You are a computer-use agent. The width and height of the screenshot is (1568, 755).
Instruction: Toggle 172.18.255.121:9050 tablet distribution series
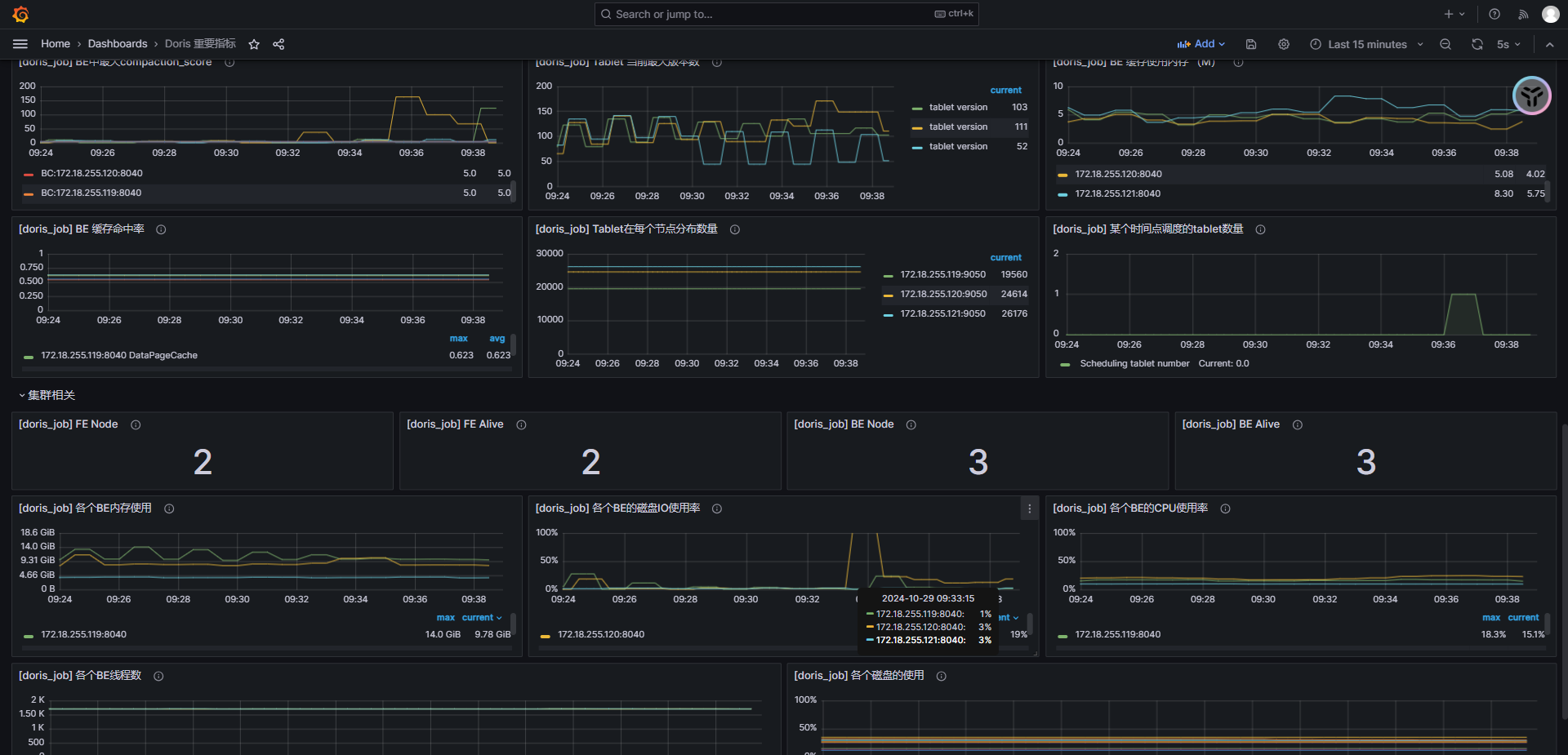click(942, 313)
